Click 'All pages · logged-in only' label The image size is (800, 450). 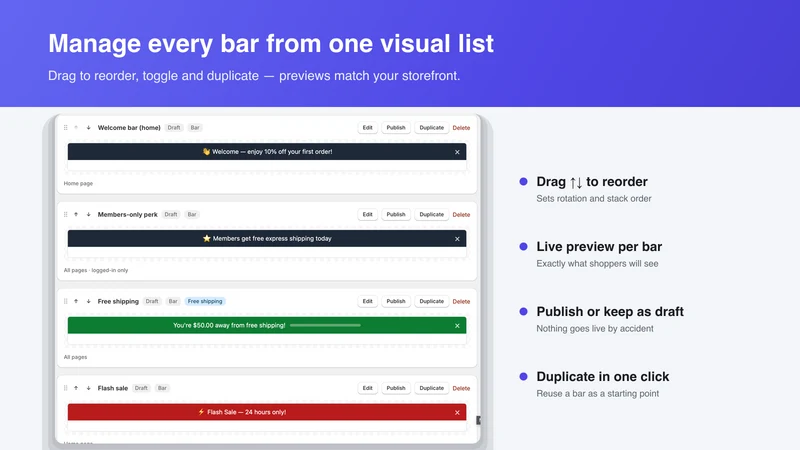(96, 270)
